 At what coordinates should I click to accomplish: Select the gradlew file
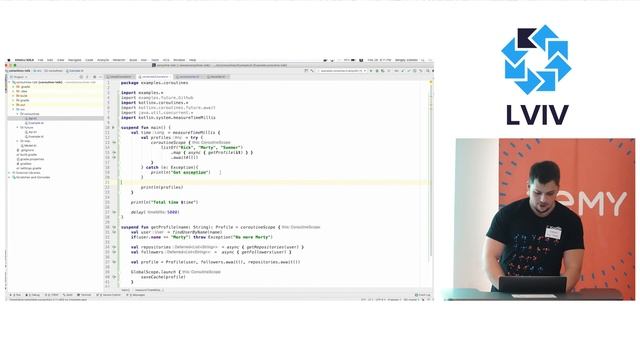24,164
